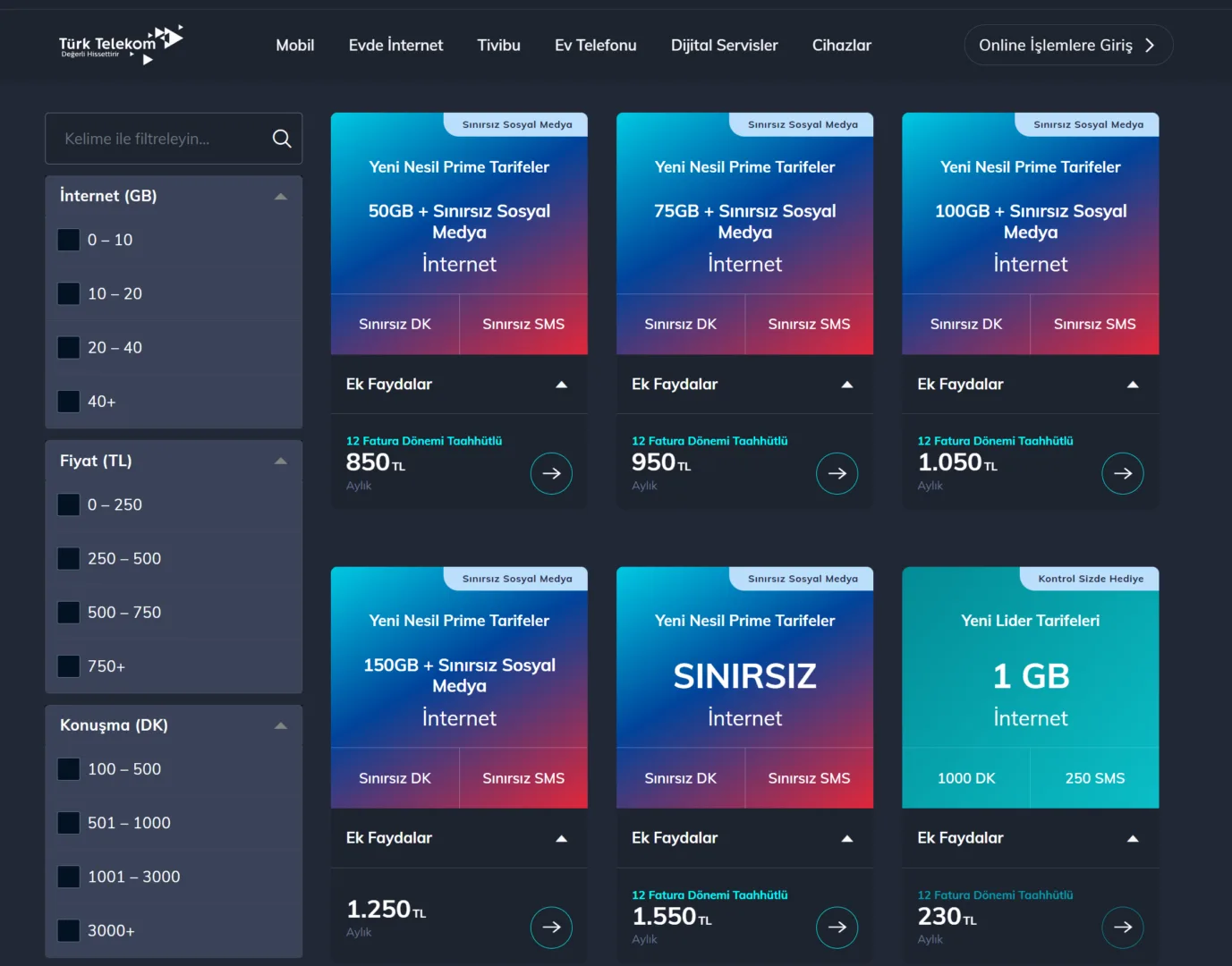This screenshot has width=1232, height=966.
Task: Open the Mobil menu
Action: pyautogui.click(x=295, y=45)
